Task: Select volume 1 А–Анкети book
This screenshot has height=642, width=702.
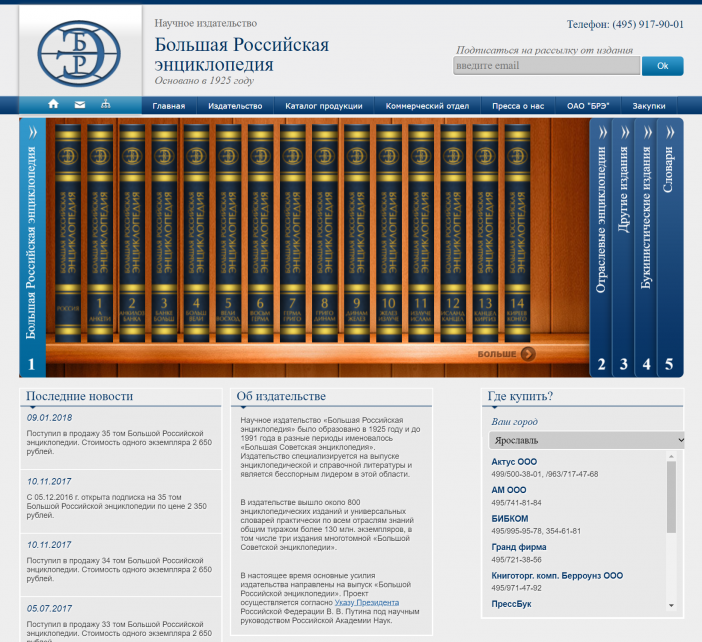Action: pyautogui.click(x=100, y=233)
